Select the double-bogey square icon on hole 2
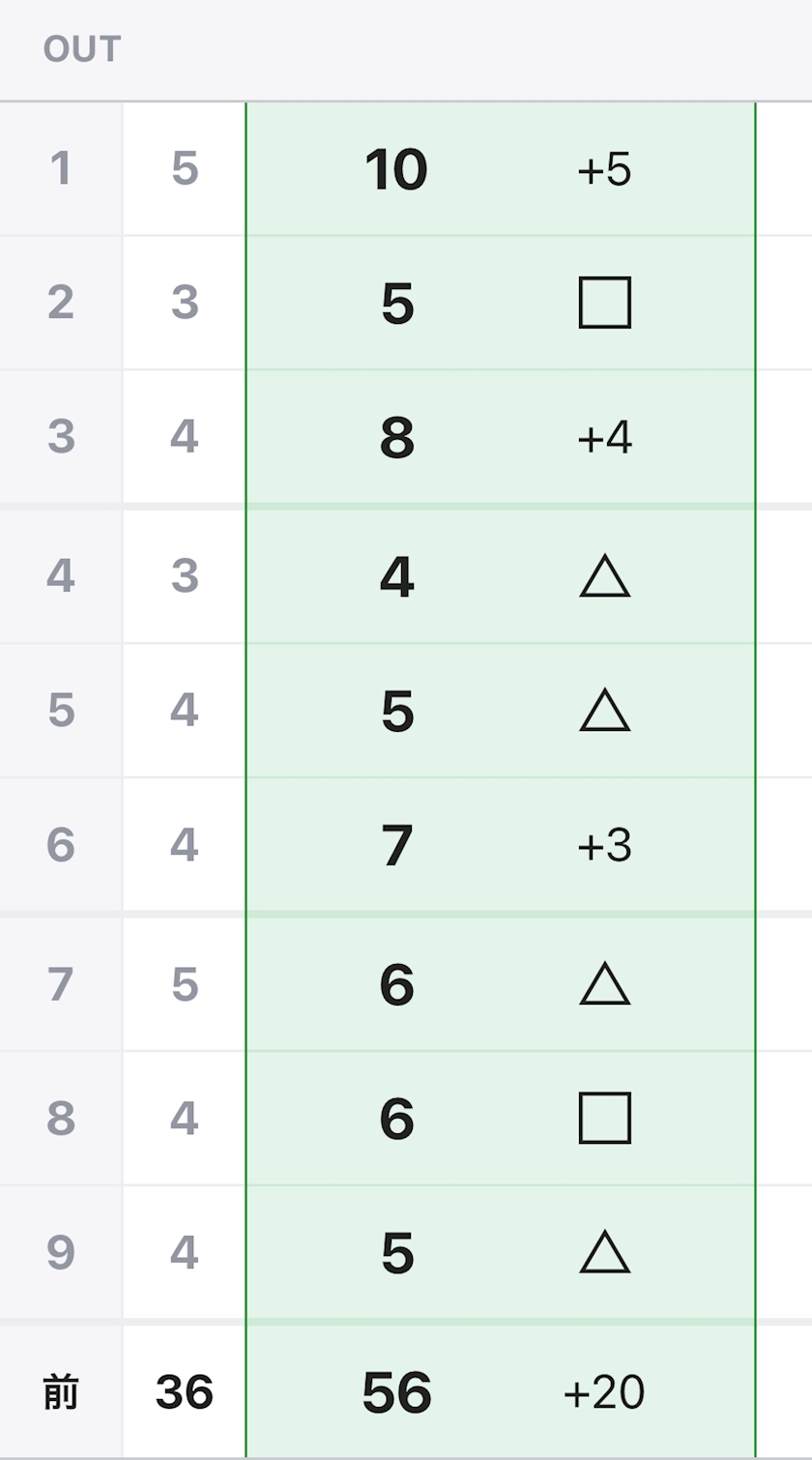Viewport: 812px width, 1460px height. point(605,303)
